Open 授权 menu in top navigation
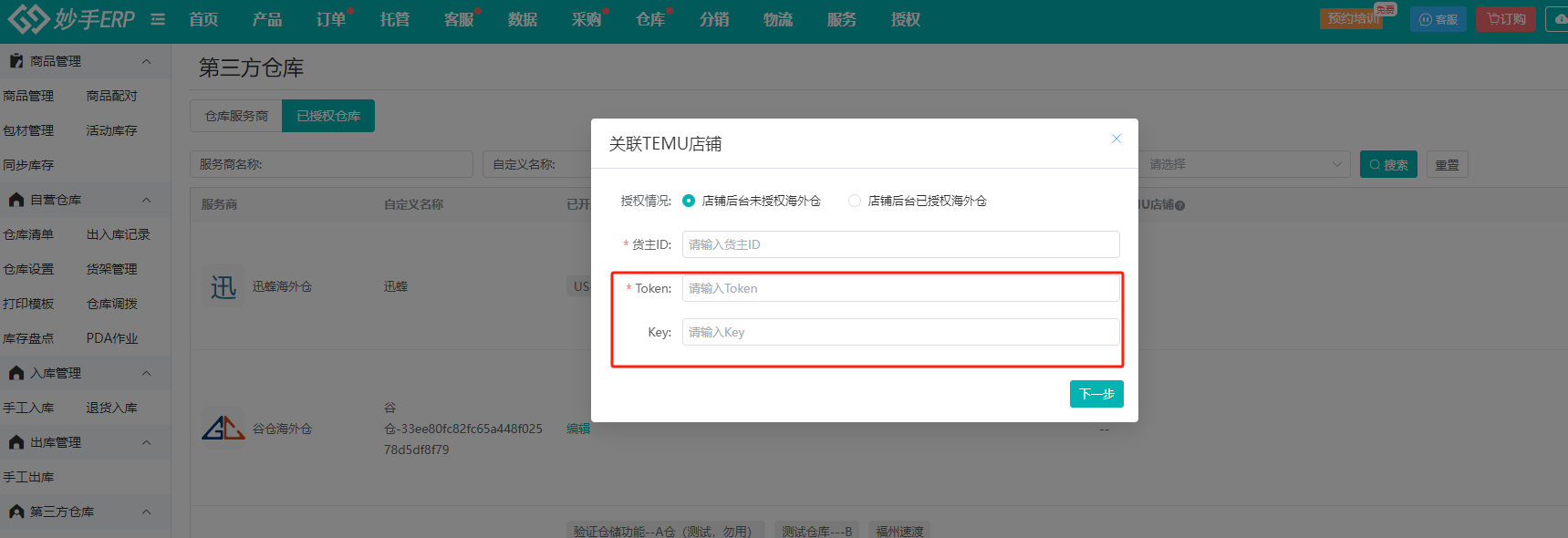Image resolution: width=1568 pixels, height=538 pixels. (906, 19)
